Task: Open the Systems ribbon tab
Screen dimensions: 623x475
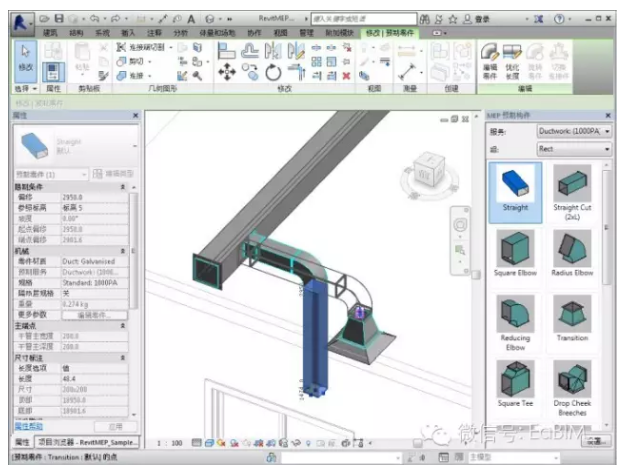Action: click(102, 33)
